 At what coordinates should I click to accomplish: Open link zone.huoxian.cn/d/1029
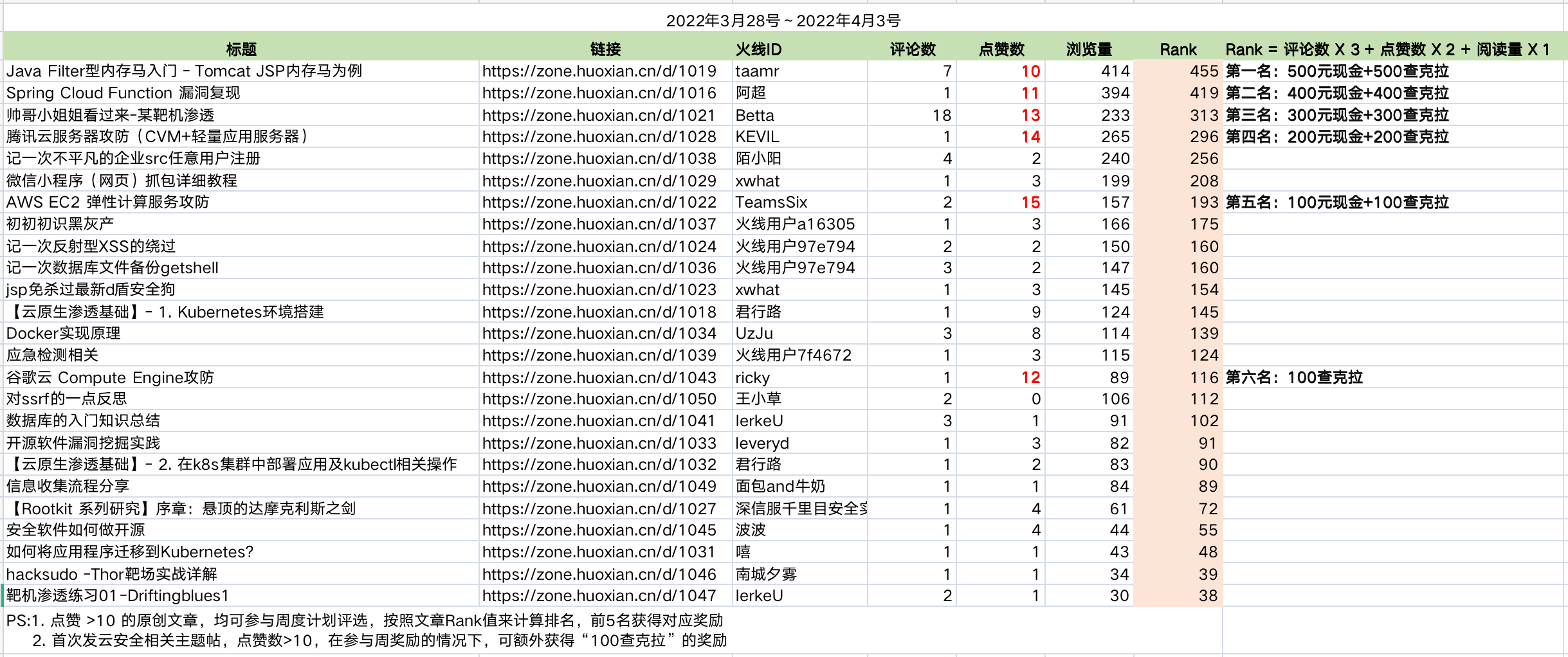(599, 181)
